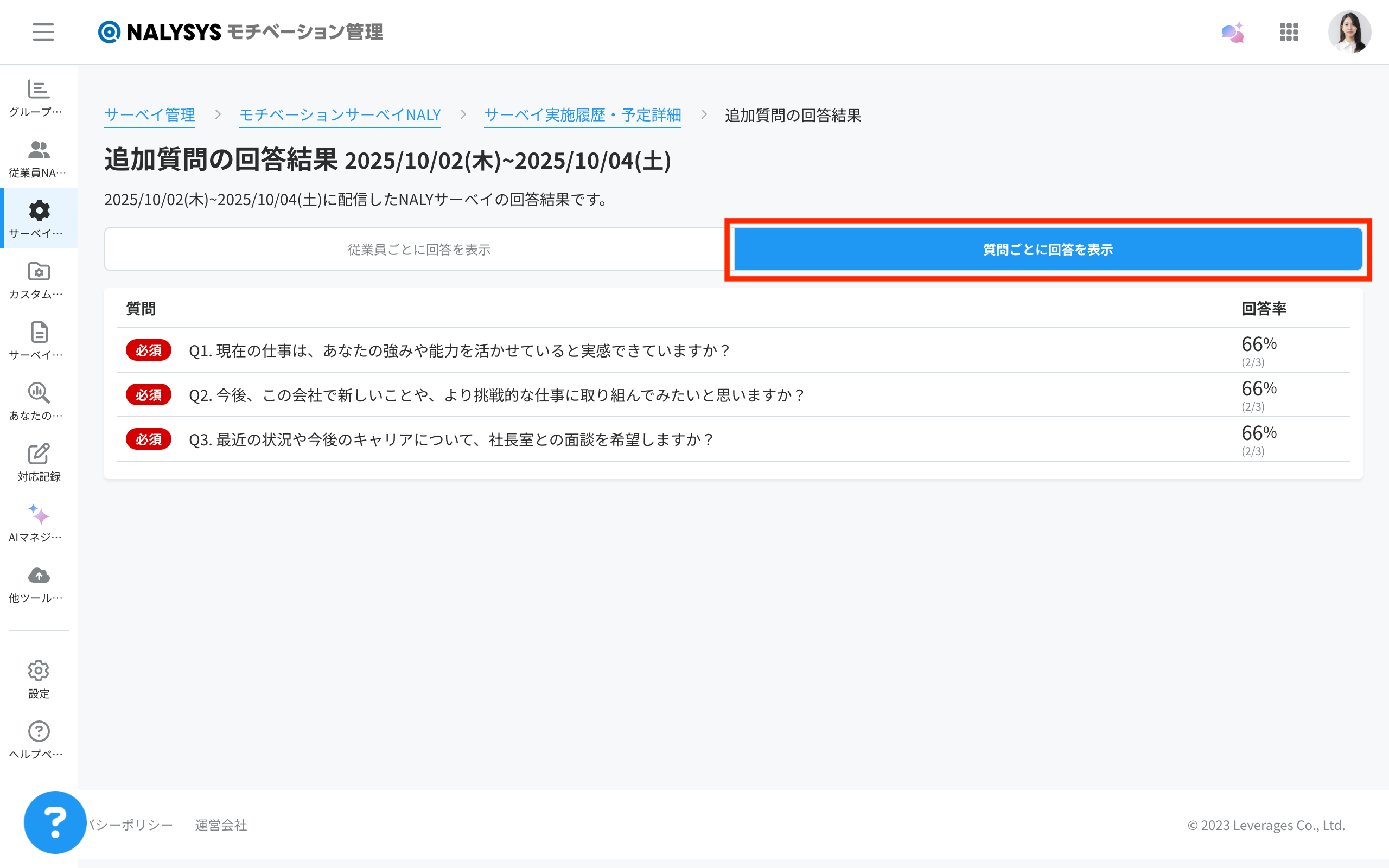Open the apps grid icon
Image resolution: width=1389 pixels, height=868 pixels.
tap(1289, 33)
